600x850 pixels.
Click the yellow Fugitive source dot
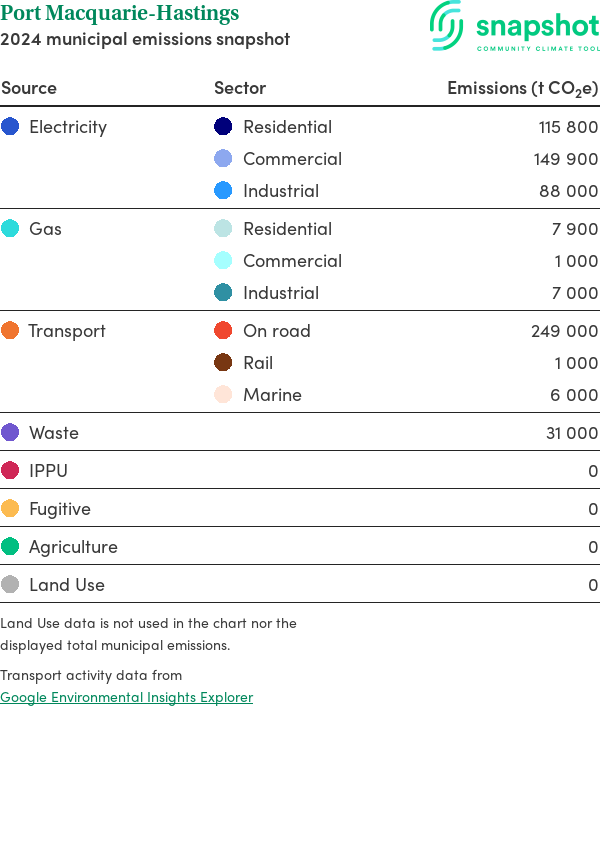coord(10,509)
